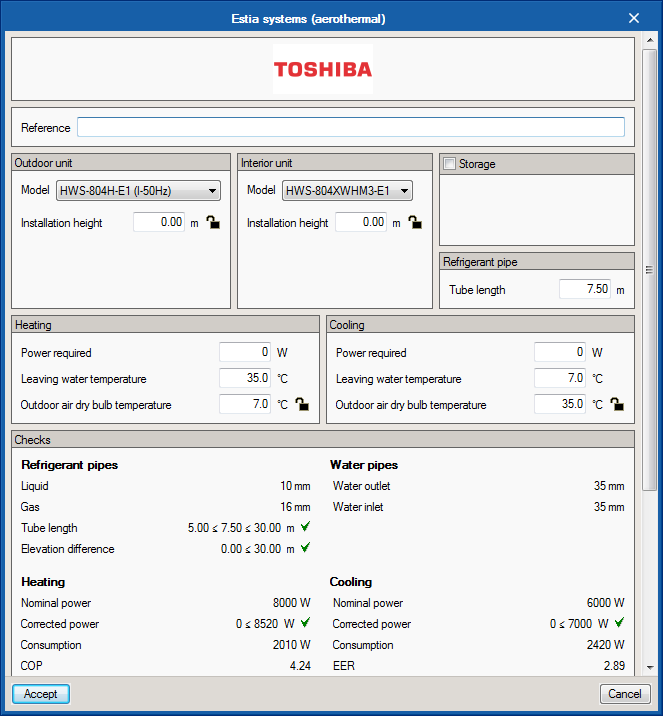Image resolution: width=663 pixels, height=716 pixels.
Task: Click the Tube length input field
Action: pos(584,289)
